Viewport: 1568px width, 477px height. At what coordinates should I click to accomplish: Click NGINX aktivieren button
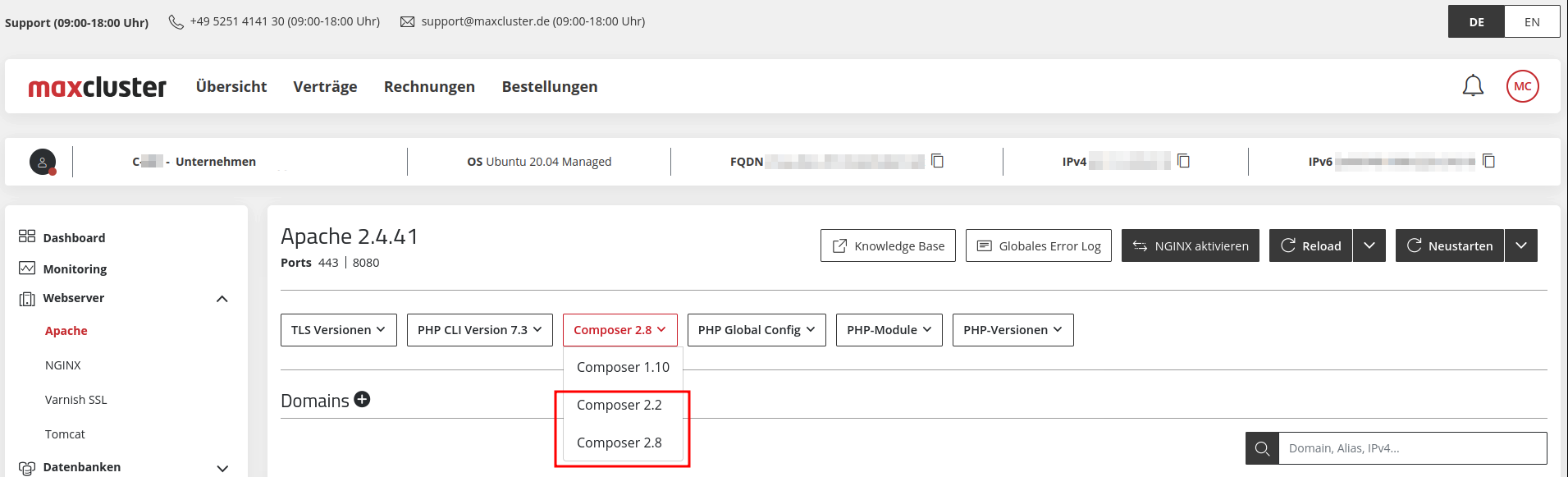1191,245
